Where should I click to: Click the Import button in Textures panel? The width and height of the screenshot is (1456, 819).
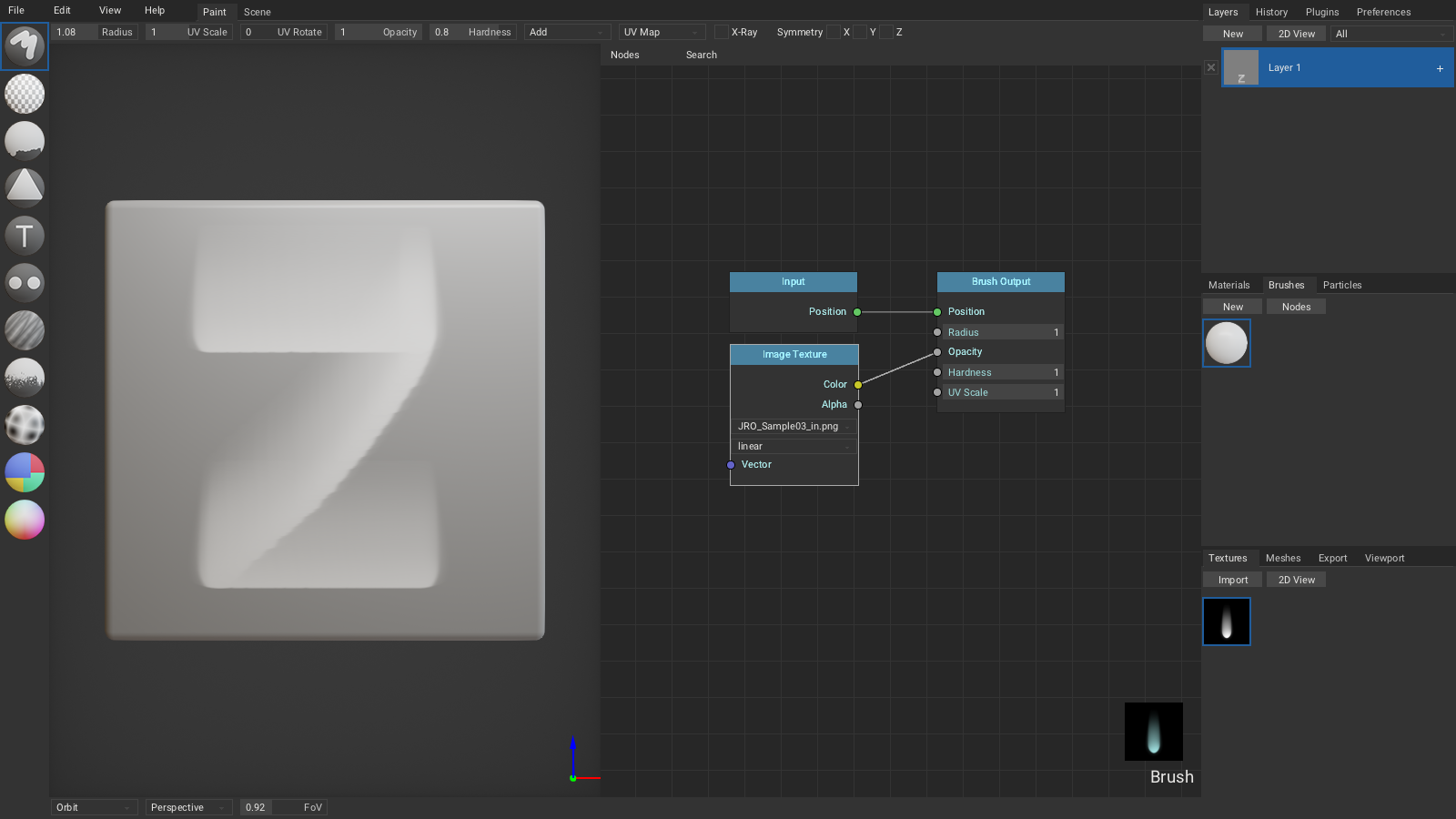[1233, 580]
